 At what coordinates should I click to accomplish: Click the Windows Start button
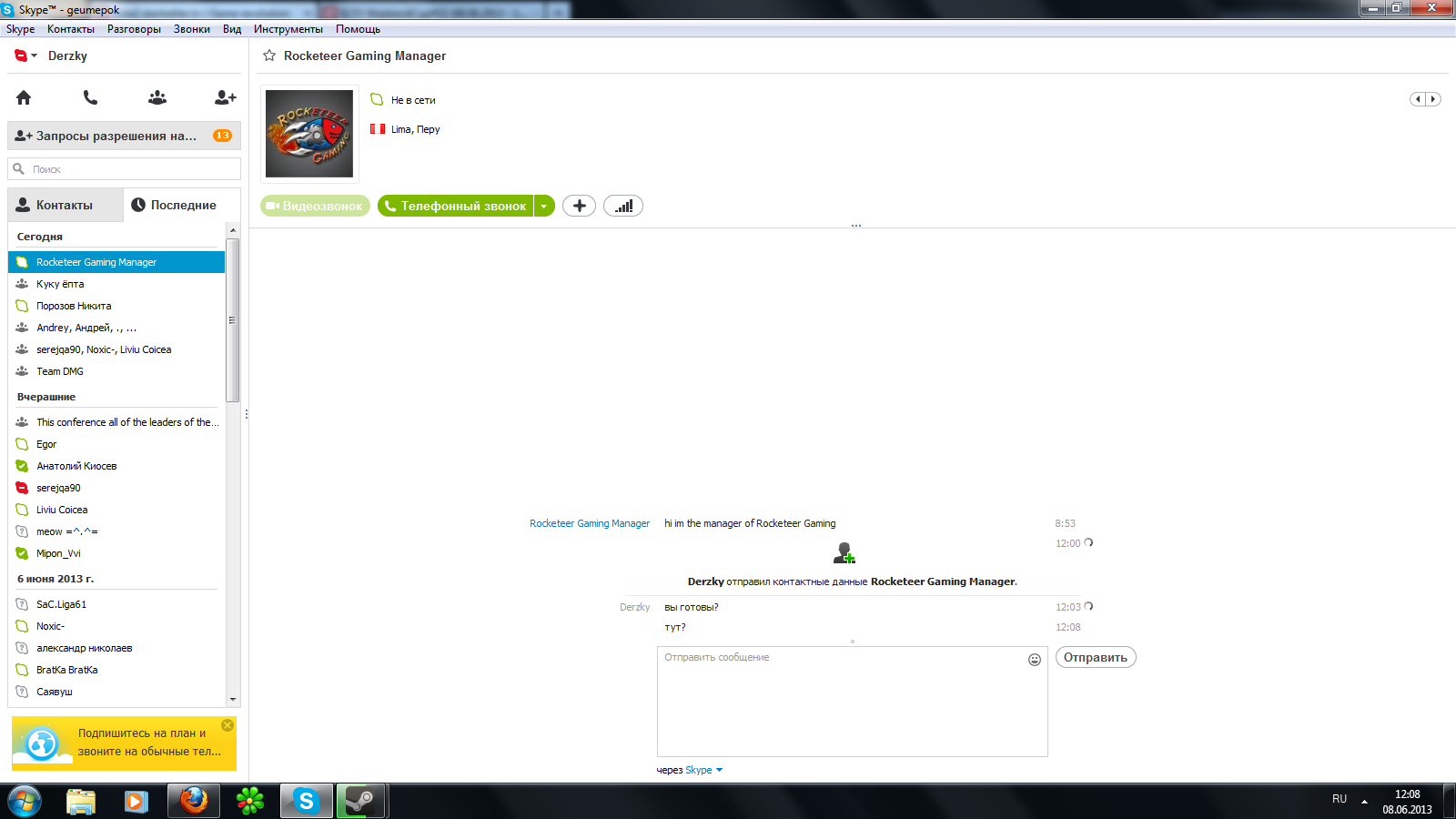[25, 802]
